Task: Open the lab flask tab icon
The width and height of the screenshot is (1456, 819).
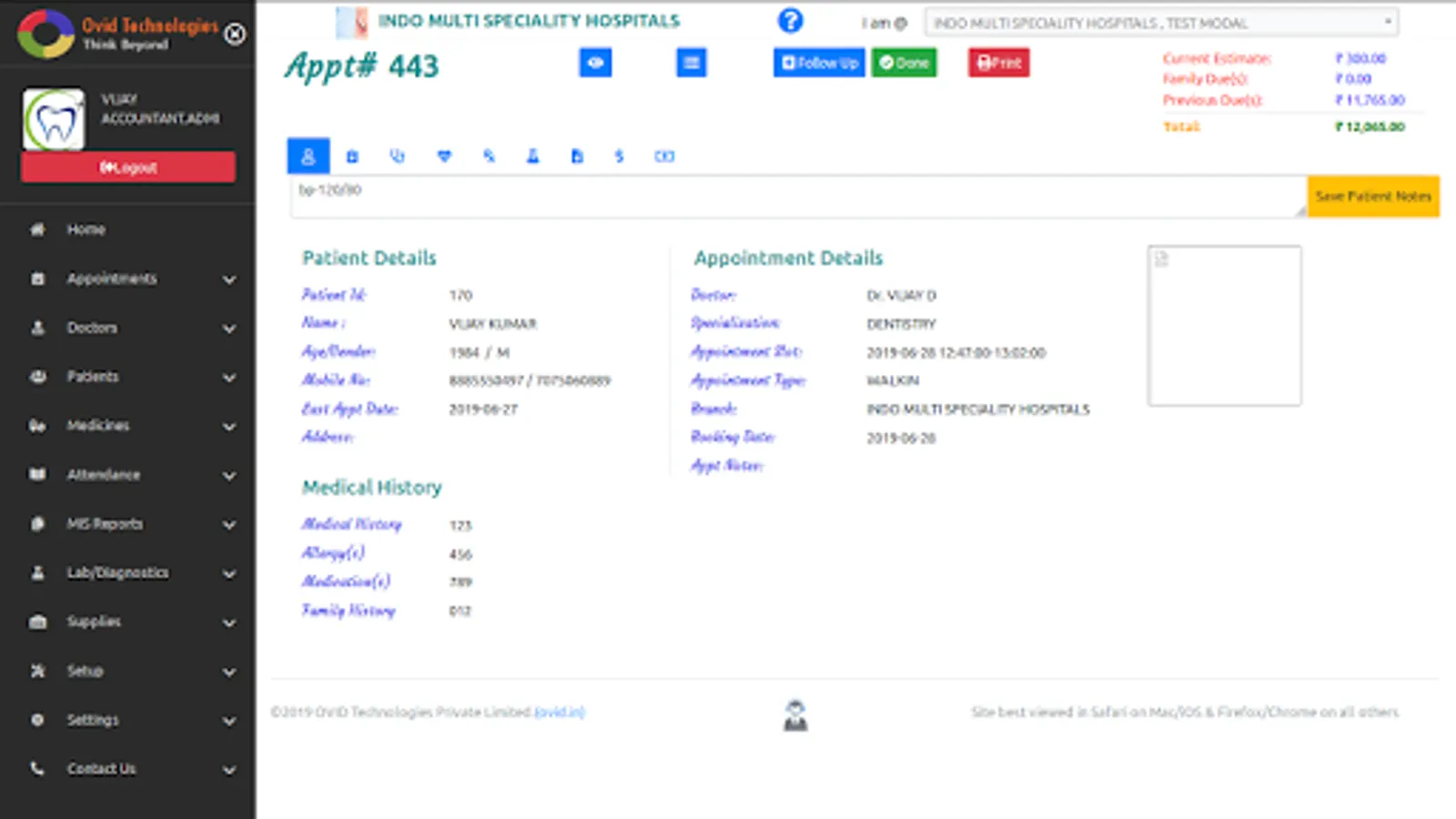Action: click(532, 157)
